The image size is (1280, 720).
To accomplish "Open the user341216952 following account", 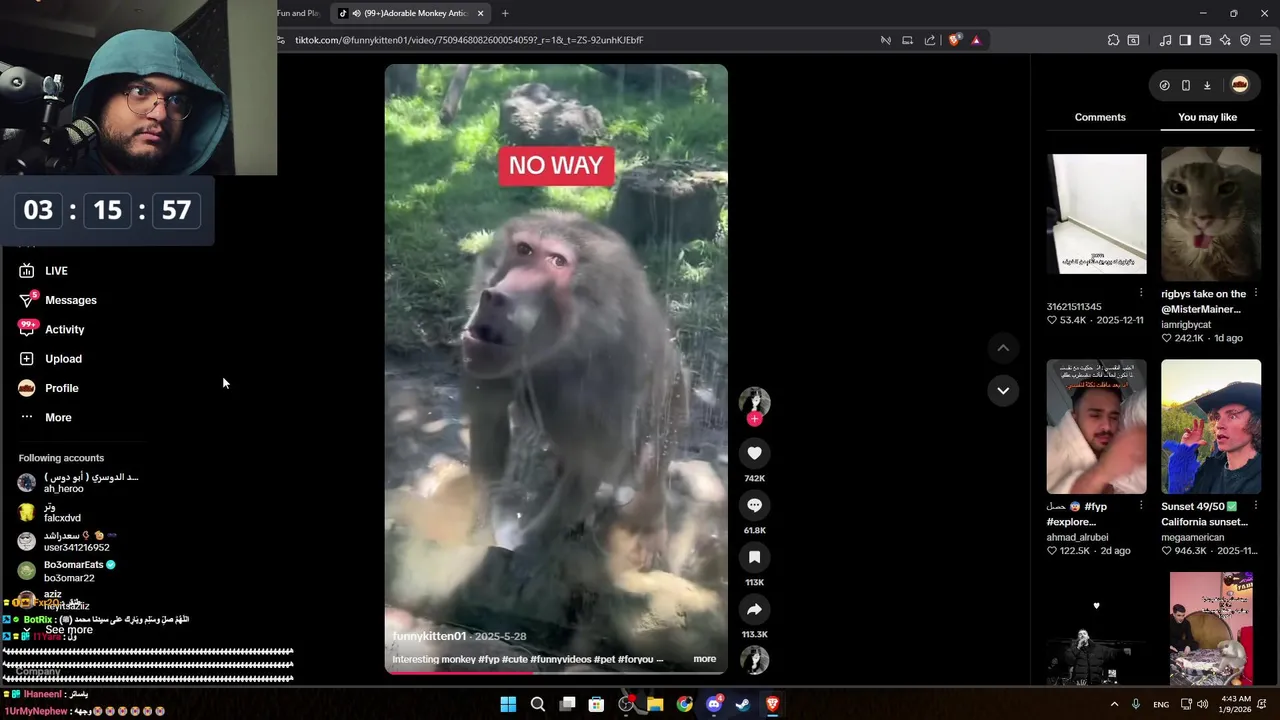I will (x=80, y=541).
